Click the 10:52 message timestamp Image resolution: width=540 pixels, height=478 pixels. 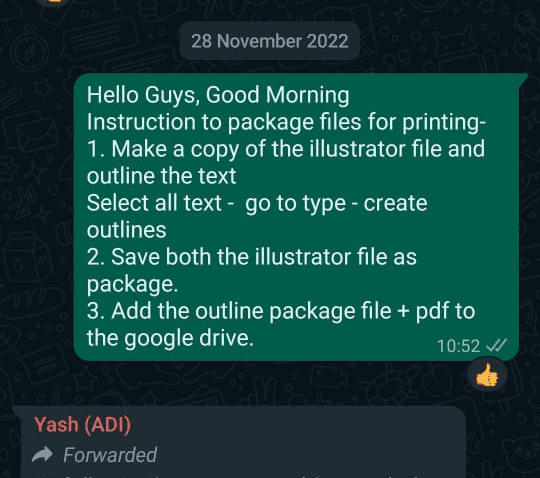(x=458, y=346)
